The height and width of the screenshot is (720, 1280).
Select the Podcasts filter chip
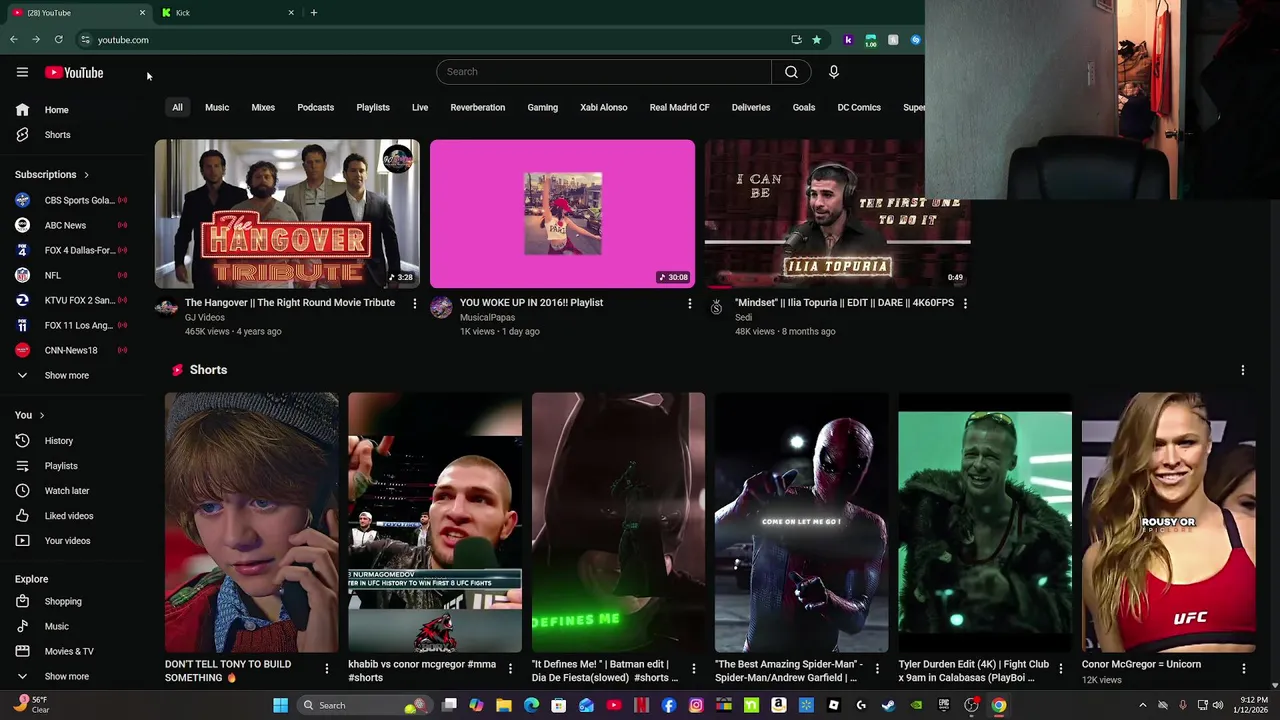[316, 107]
